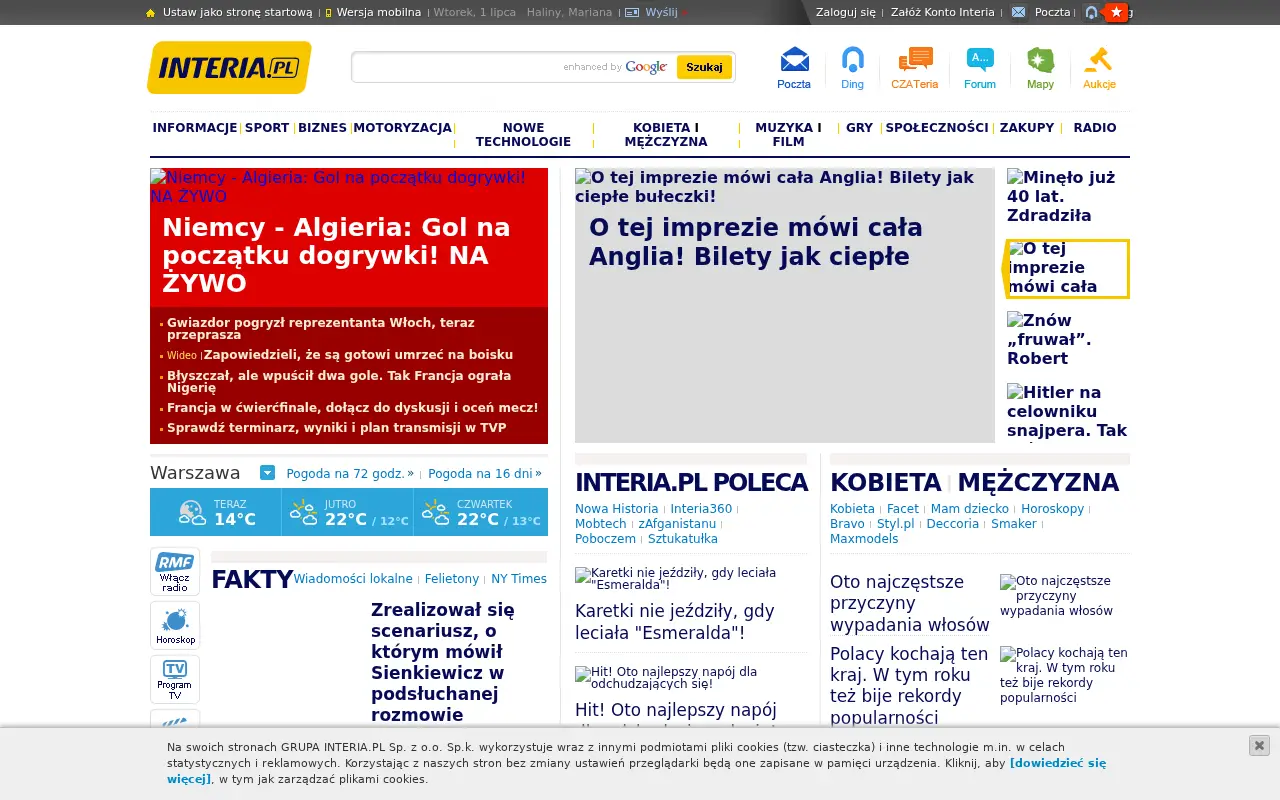
Task: Open the Wiadomości lokalne link
Action: point(353,579)
